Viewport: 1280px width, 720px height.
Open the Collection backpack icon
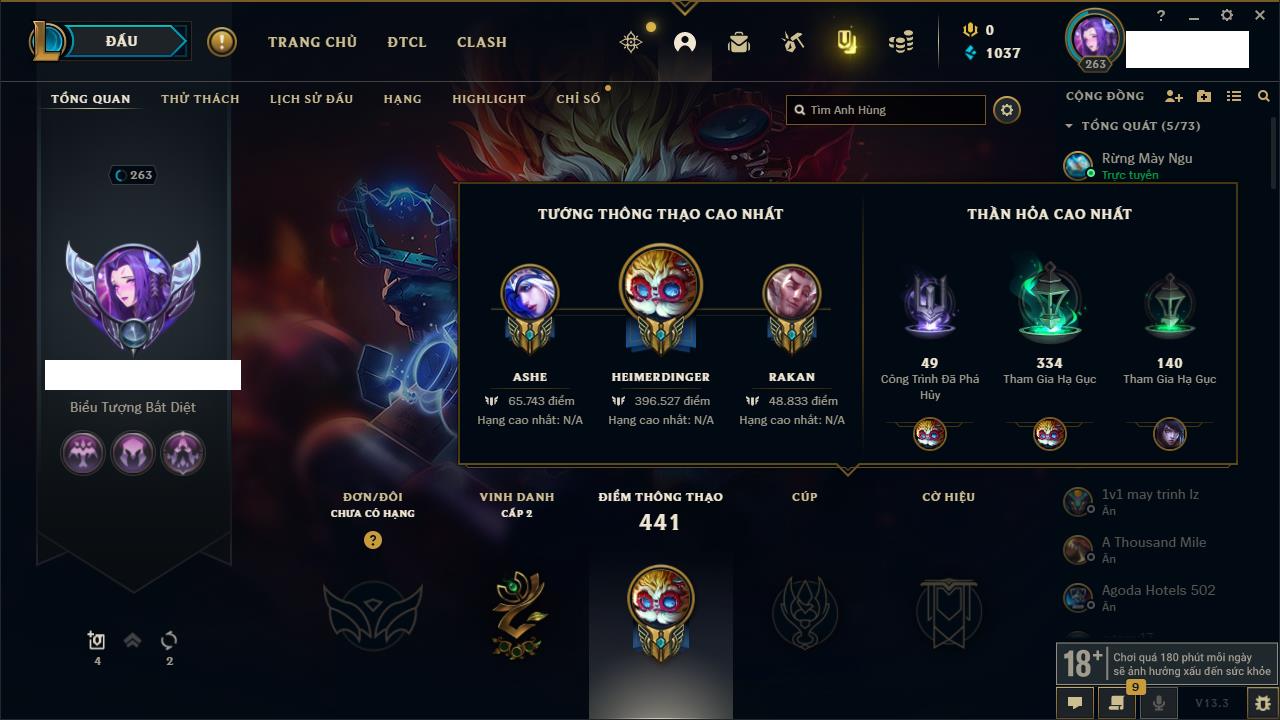pos(739,42)
